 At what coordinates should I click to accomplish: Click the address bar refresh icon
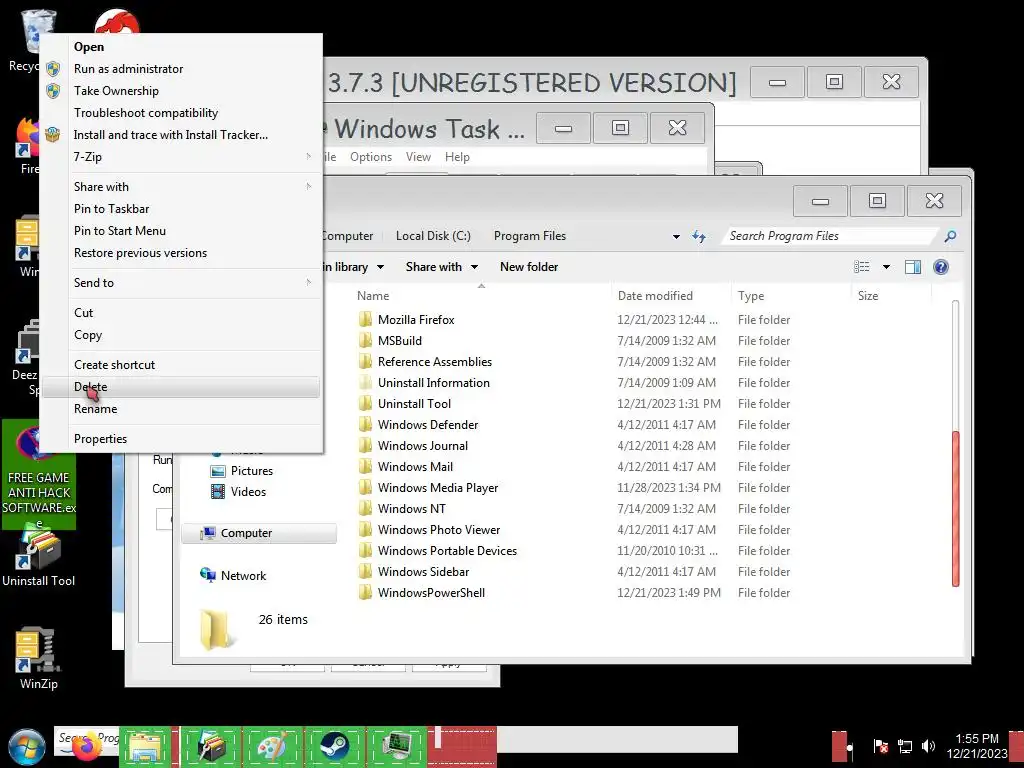click(x=699, y=236)
